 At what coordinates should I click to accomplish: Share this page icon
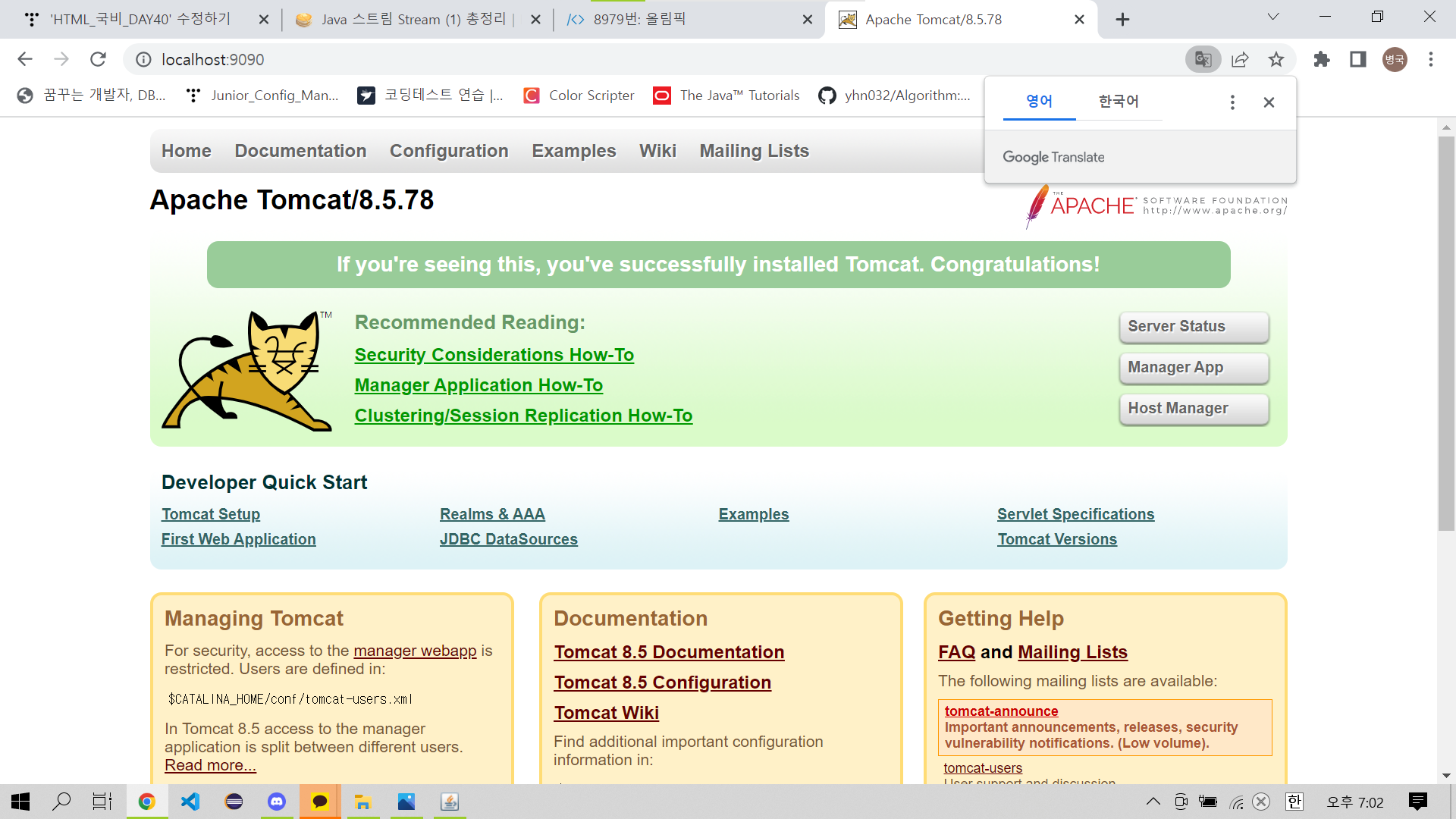point(1240,59)
